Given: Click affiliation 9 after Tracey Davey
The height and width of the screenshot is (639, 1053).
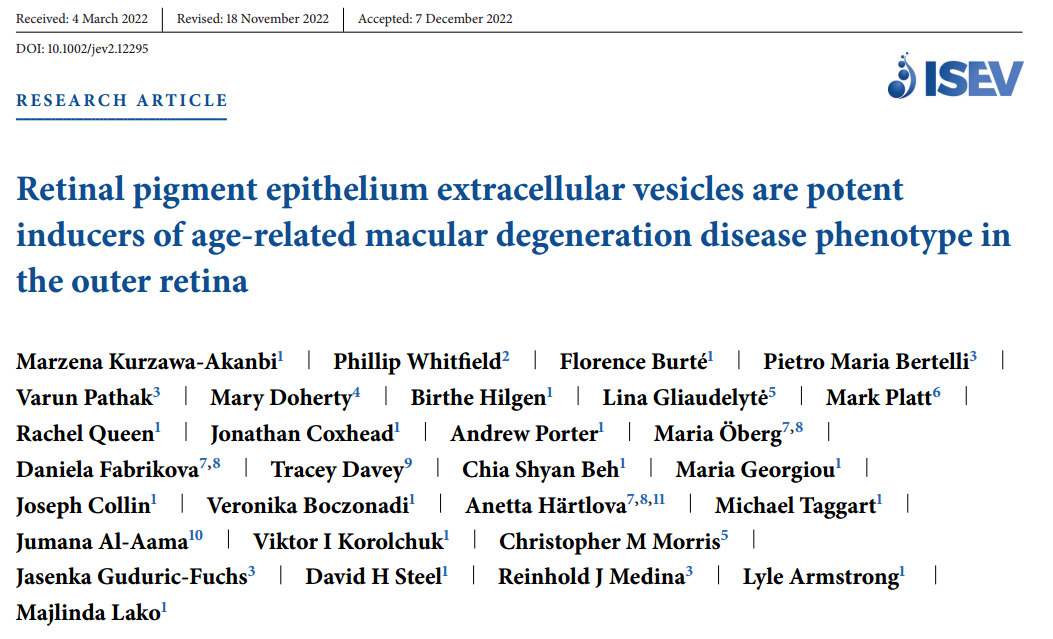Looking at the screenshot, I should (x=408, y=464).
